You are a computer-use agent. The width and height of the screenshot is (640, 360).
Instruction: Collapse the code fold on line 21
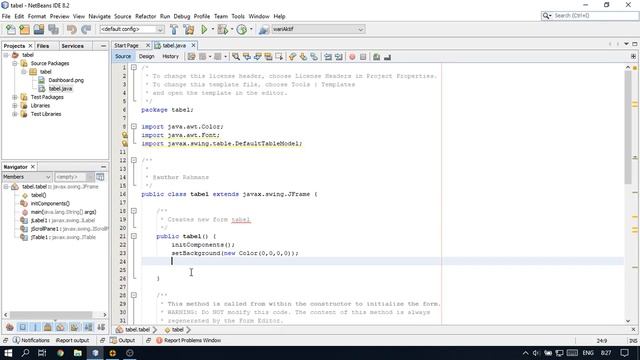coord(133,236)
